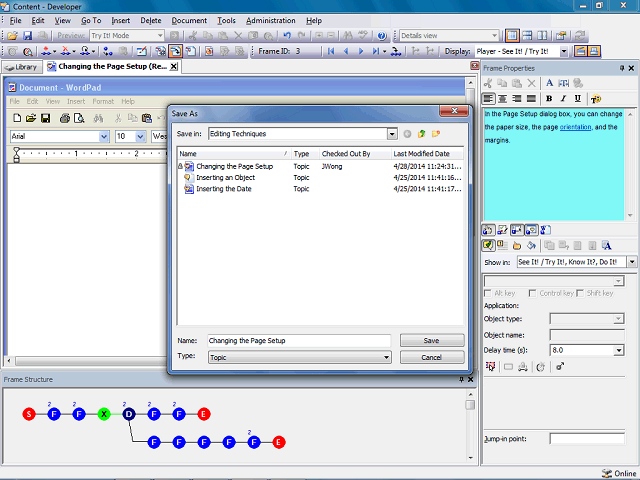Sort by Last Modified Date column header
Viewport: 640px width, 480px height.
pos(427,154)
